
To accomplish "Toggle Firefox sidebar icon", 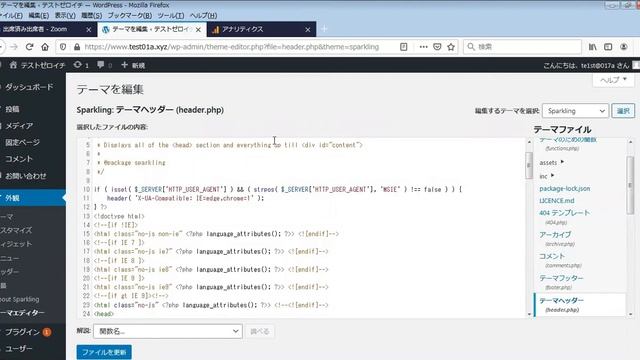I will click(608, 47).
